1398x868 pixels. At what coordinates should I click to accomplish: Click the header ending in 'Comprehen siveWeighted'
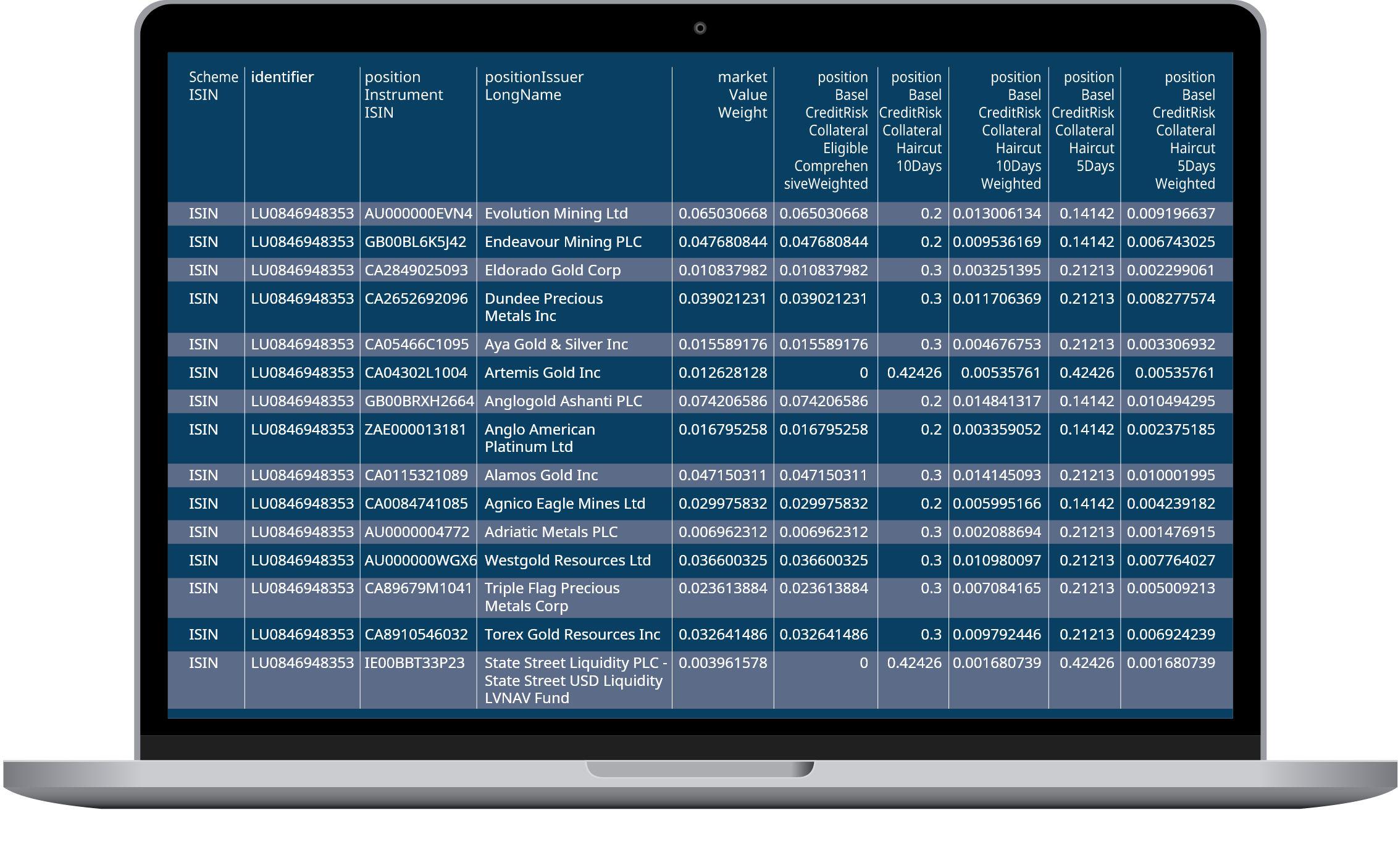point(826,130)
